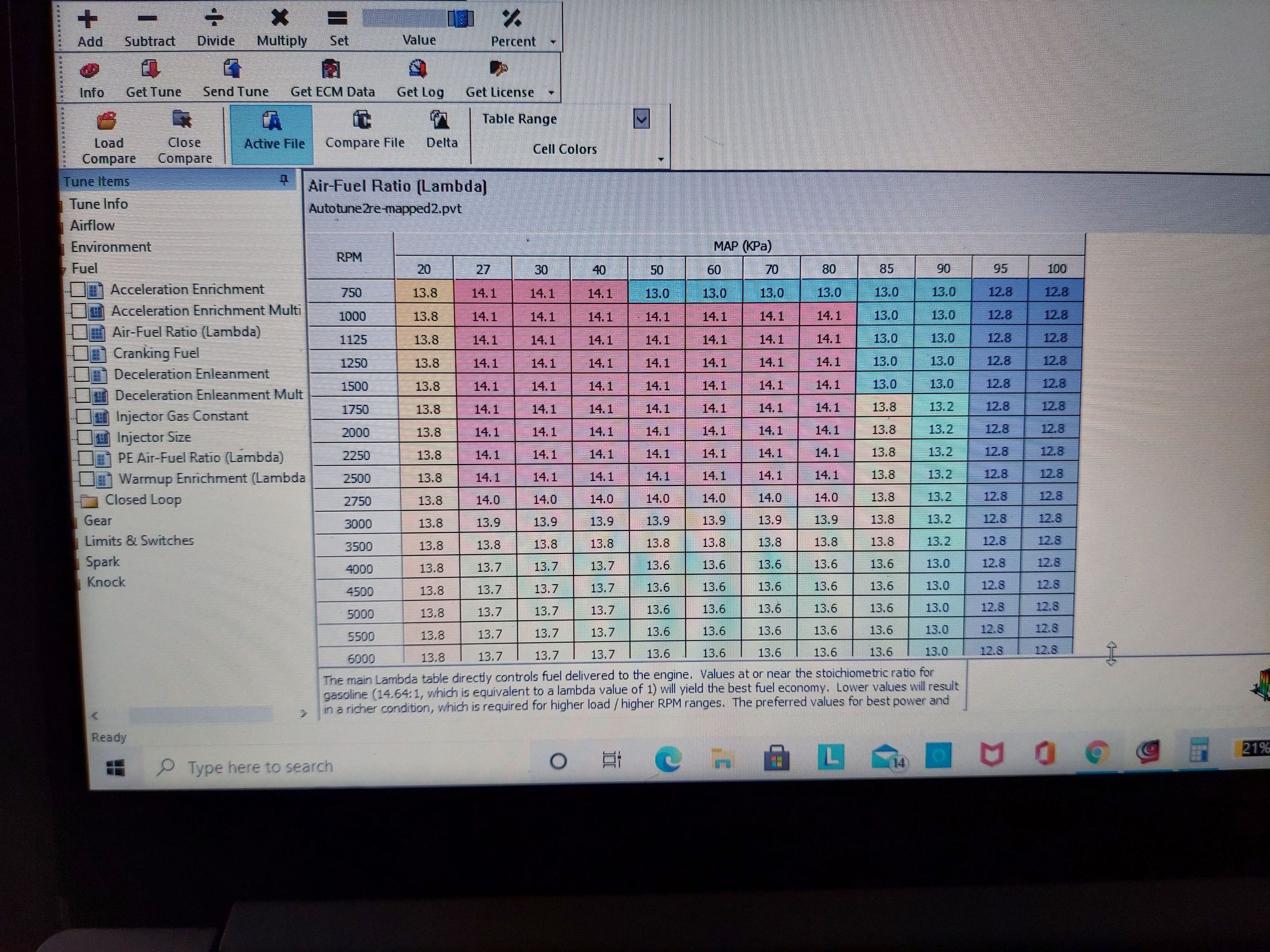Open the Closed Loop folder item
The height and width of the screenshot is (952, 1270).
pos(143,500)
